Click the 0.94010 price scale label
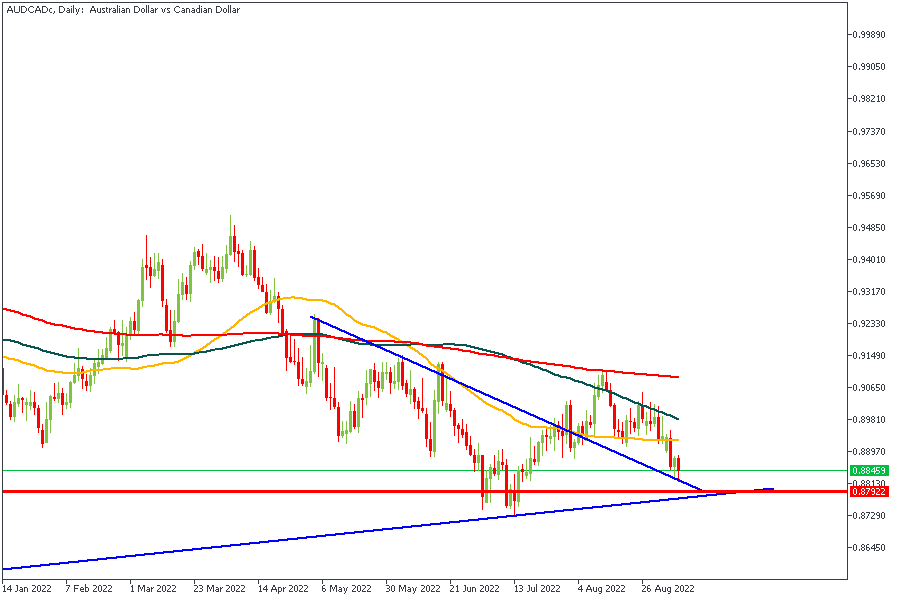The image size is (900, 600). tap(867, 260)
